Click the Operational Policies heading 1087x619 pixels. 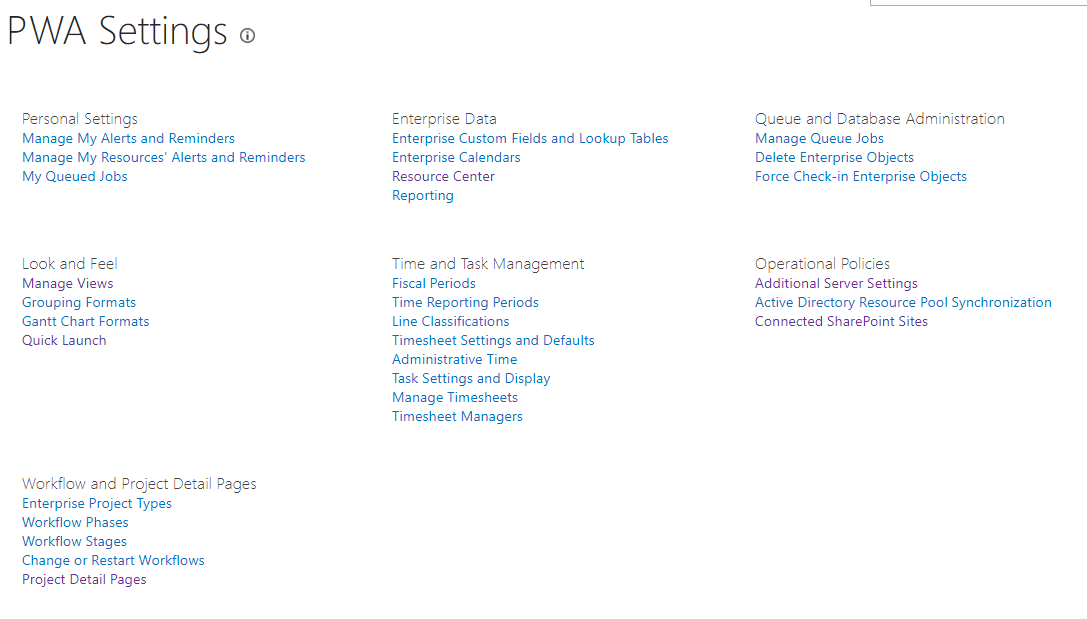click(x=823, y=264)
